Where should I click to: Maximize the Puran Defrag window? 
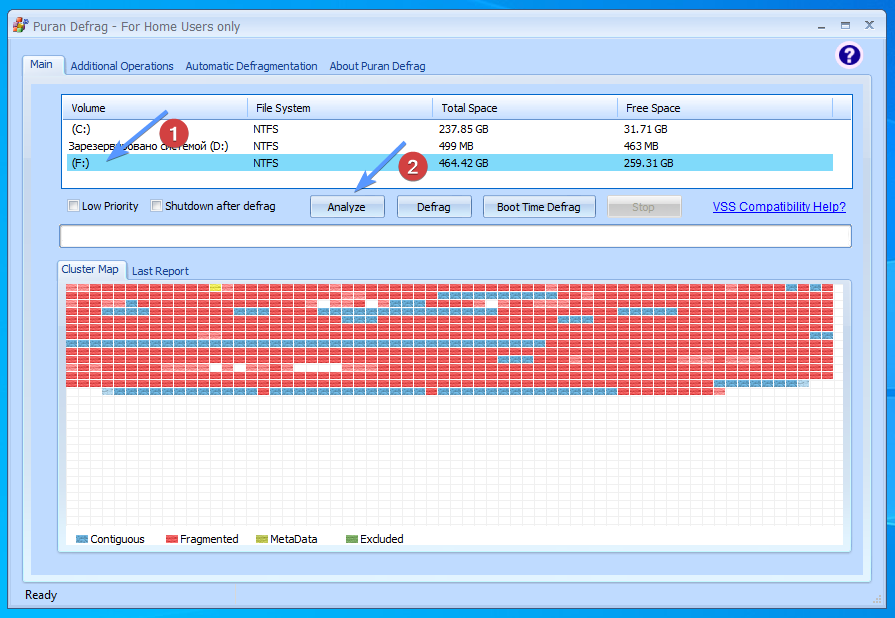click(845, 26)
